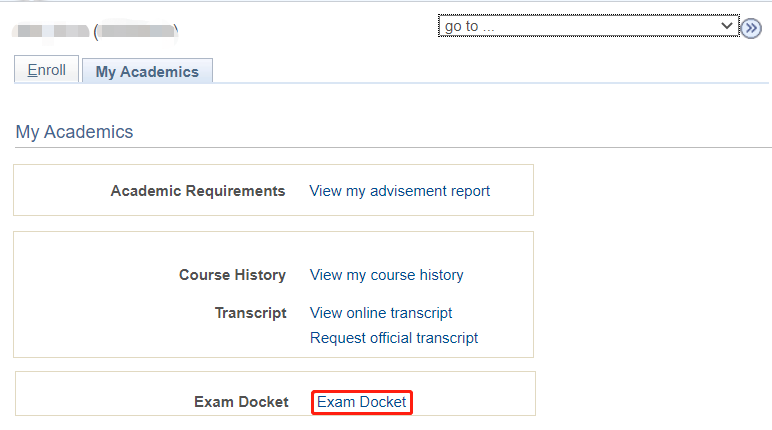Click blank top area of Course History box
This screenshot has width=772, height=430.
[270, 245]
